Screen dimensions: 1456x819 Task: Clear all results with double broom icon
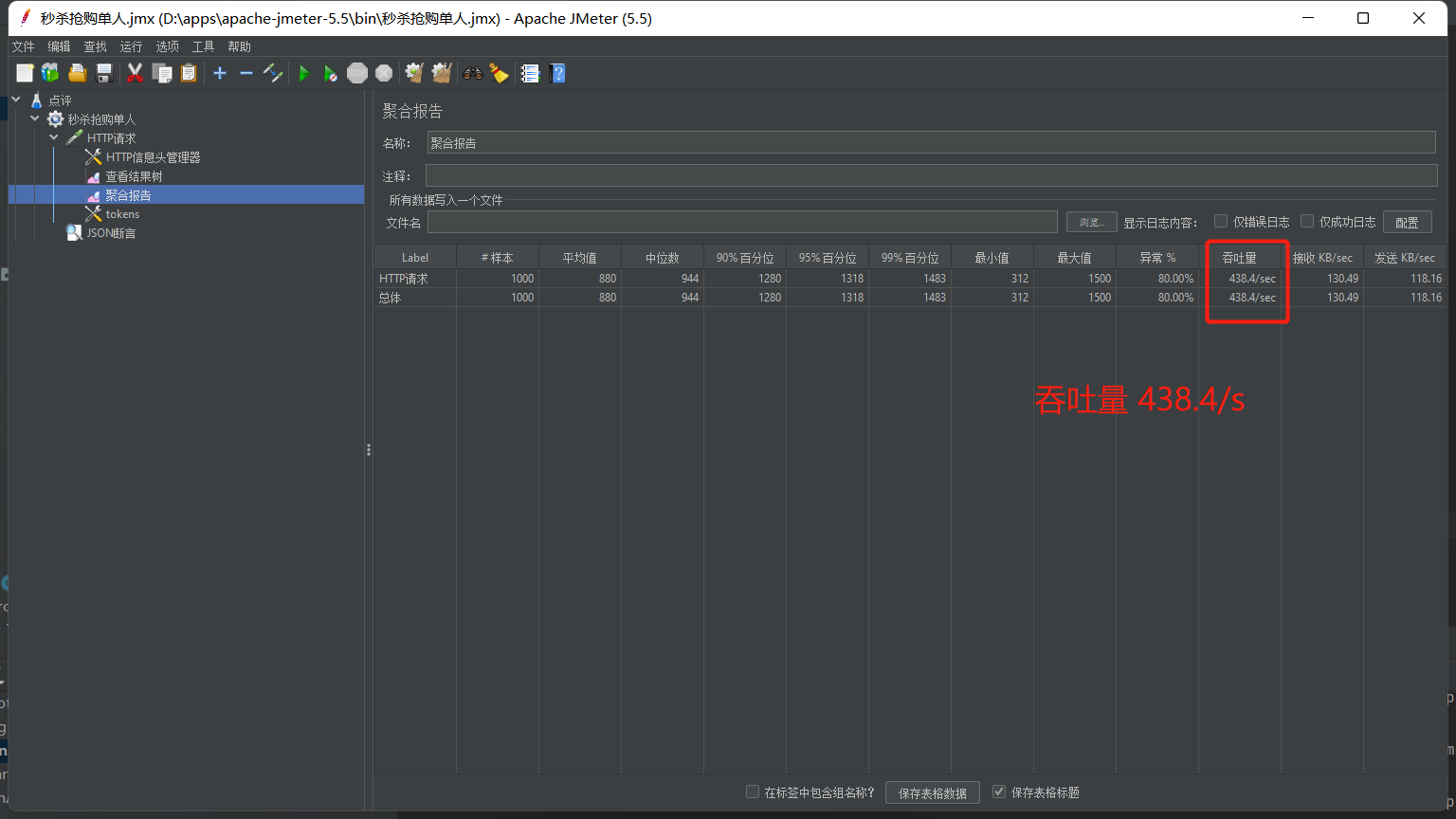pos(442,73)
